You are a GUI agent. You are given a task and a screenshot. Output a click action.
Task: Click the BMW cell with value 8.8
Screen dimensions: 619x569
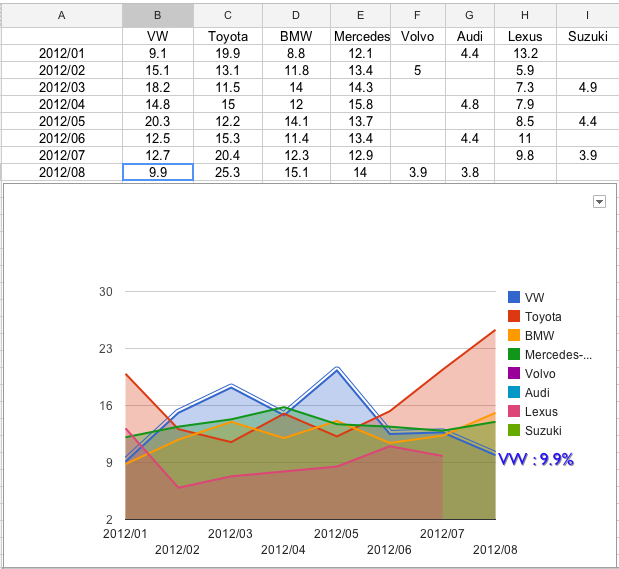pos(296,53)
